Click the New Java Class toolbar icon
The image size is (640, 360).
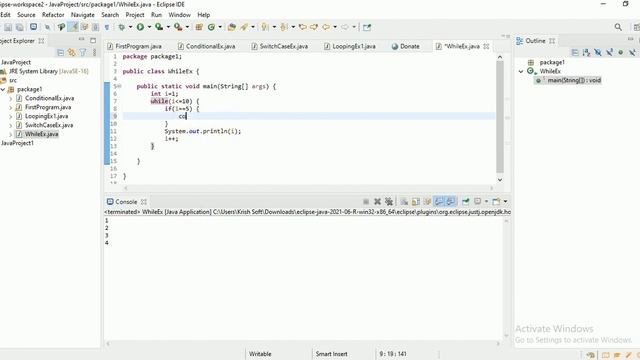tap(211, 27)
